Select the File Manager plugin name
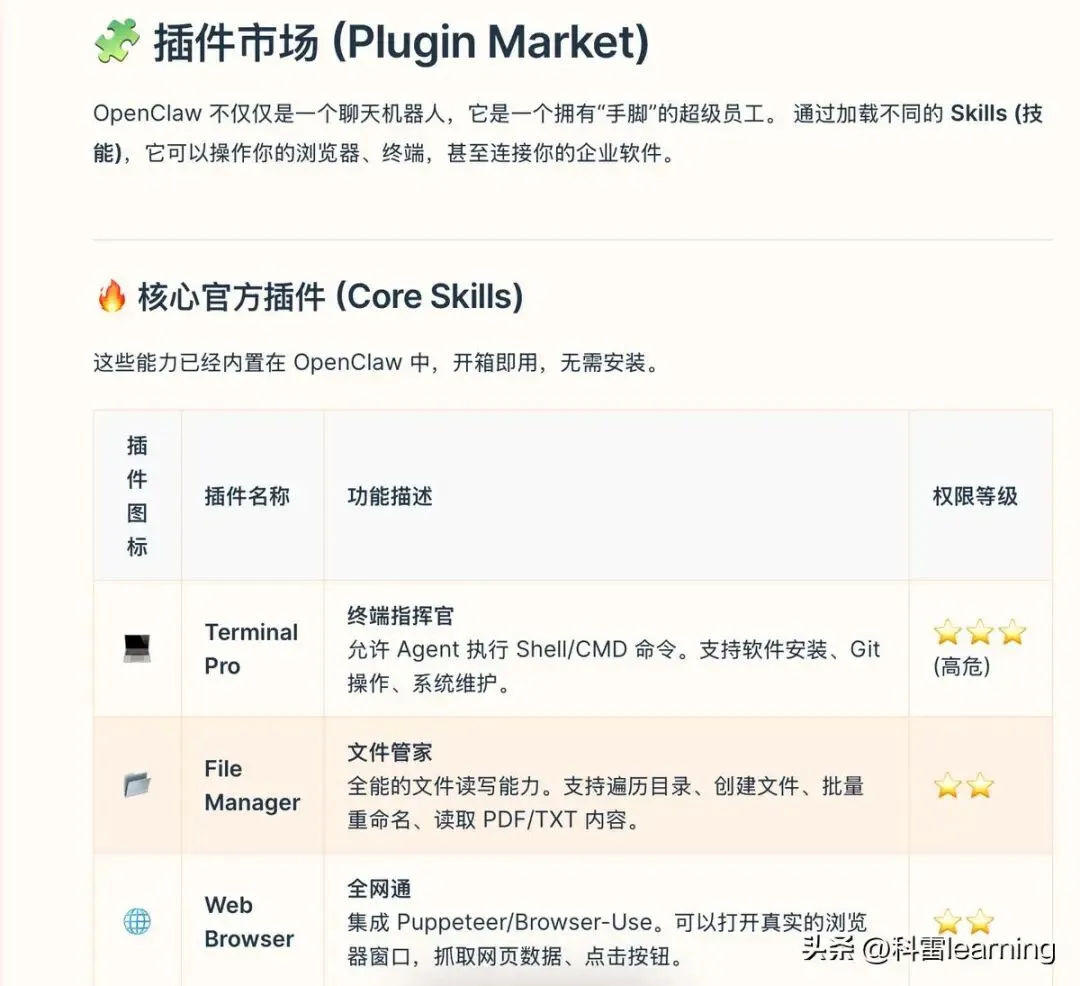This screenshot has height=986, width=1080. pyautogui.click(x=251, y=785)
